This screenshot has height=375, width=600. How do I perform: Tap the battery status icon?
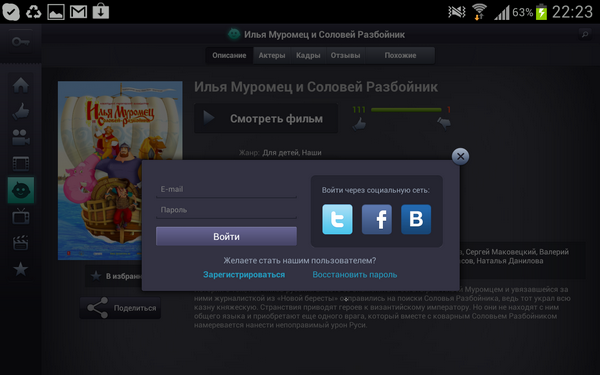pyautogui.click(x=541, y=12)
